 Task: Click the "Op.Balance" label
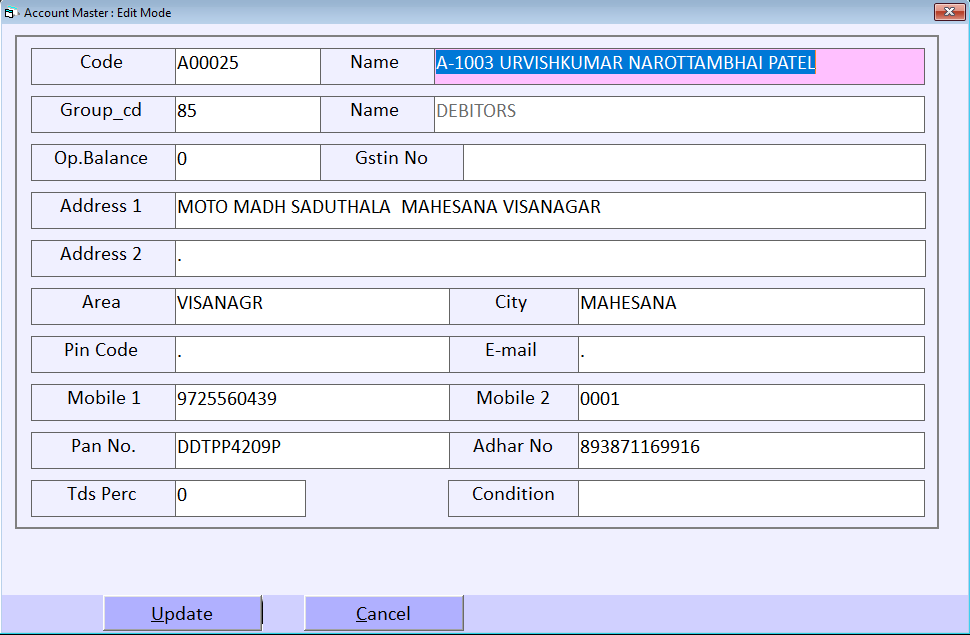click(101, 158)
